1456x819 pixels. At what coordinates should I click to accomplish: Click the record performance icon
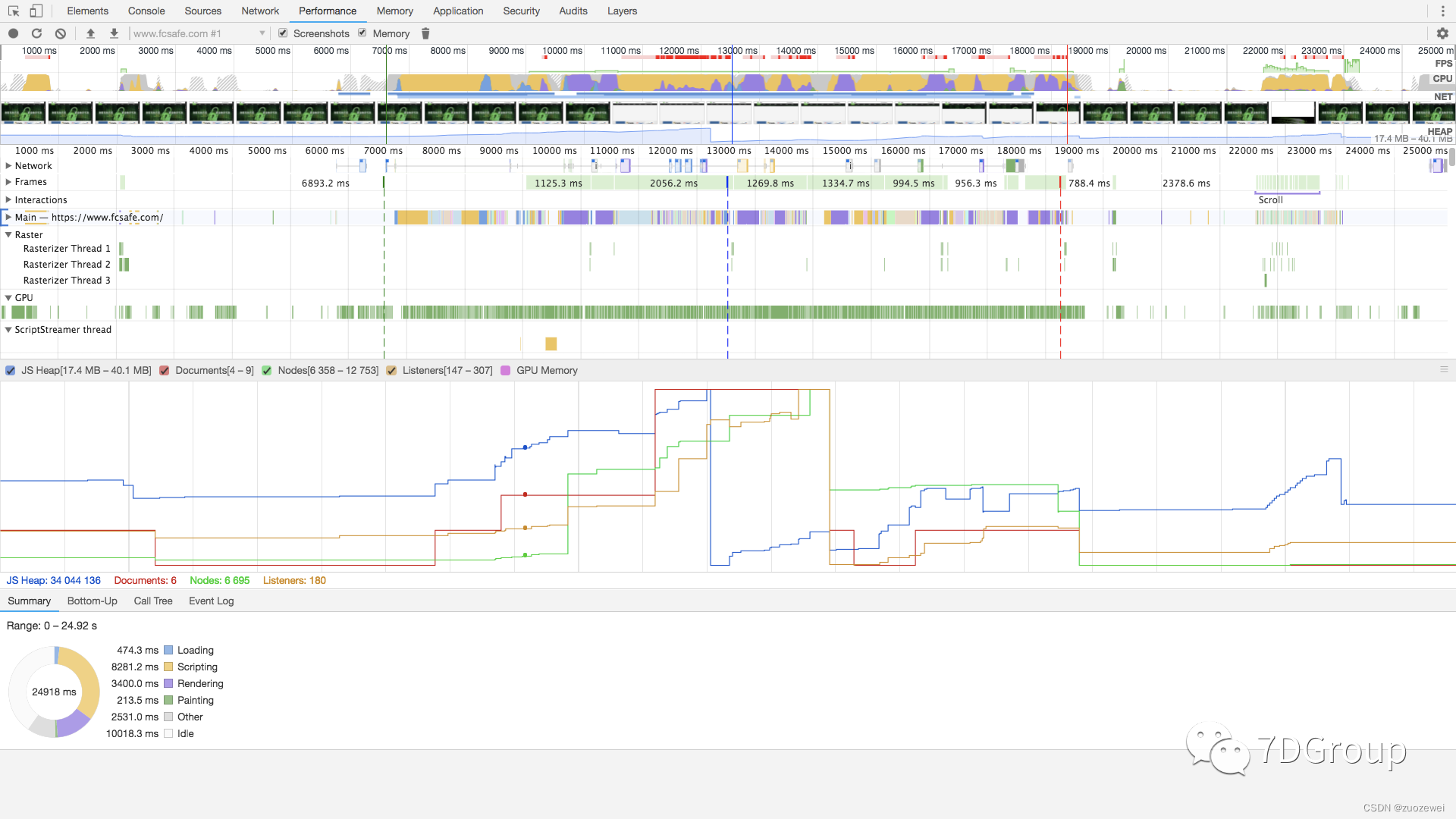tap(14, 33)
